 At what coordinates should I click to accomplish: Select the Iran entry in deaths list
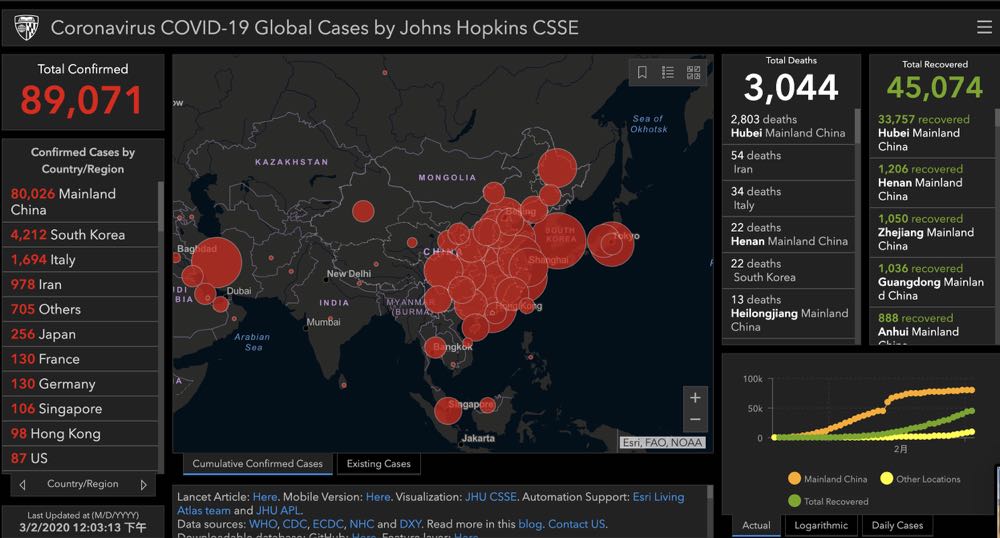[787, 162]
